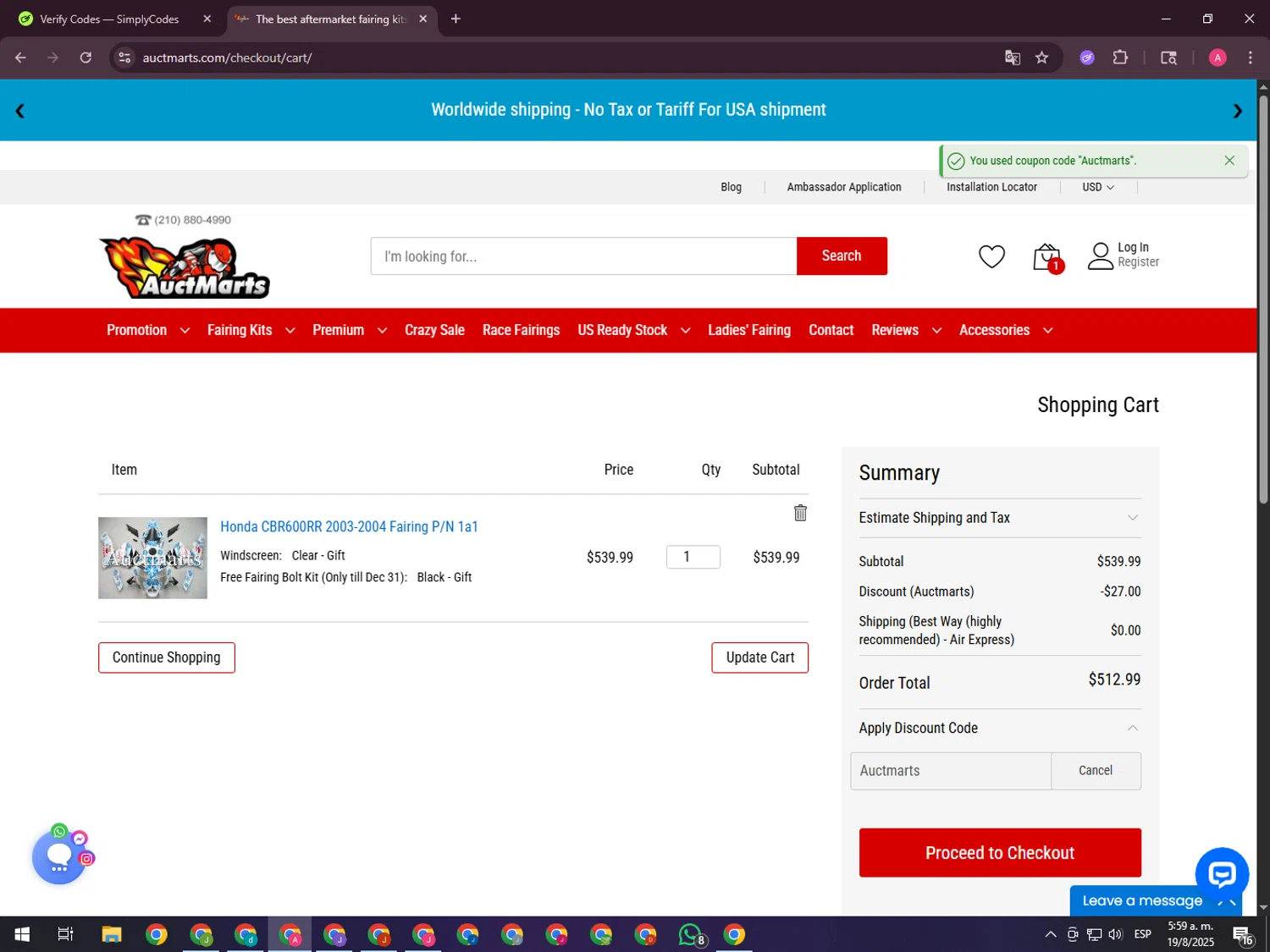Open WhatsApp from the taskbar
The width and height of the screenshot is (1270, 952).
(691, 934)
